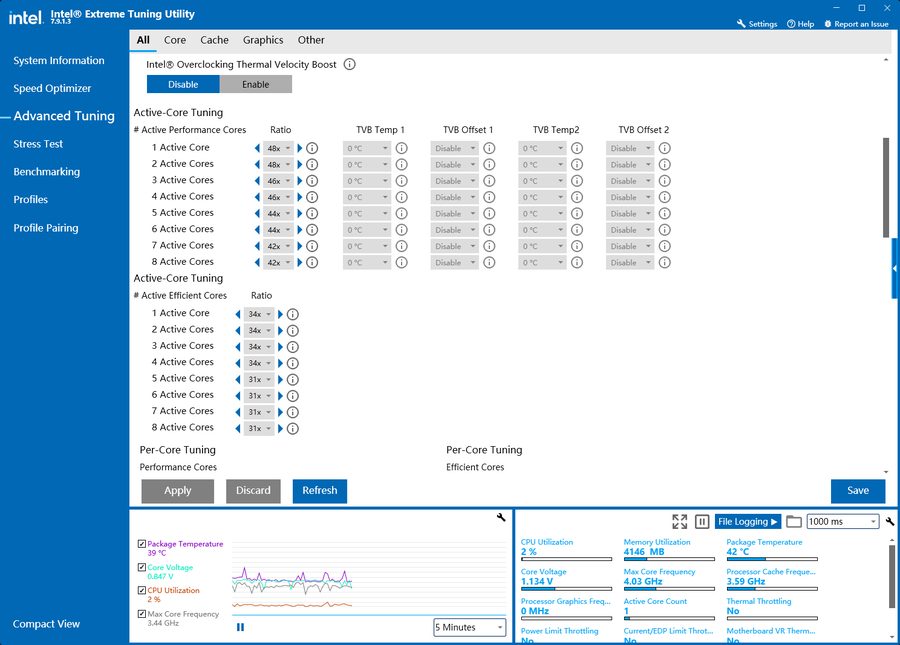Viewport: 900px width, 645px height.
Task: Save the current tuning profile
Action: coord(858,491)
